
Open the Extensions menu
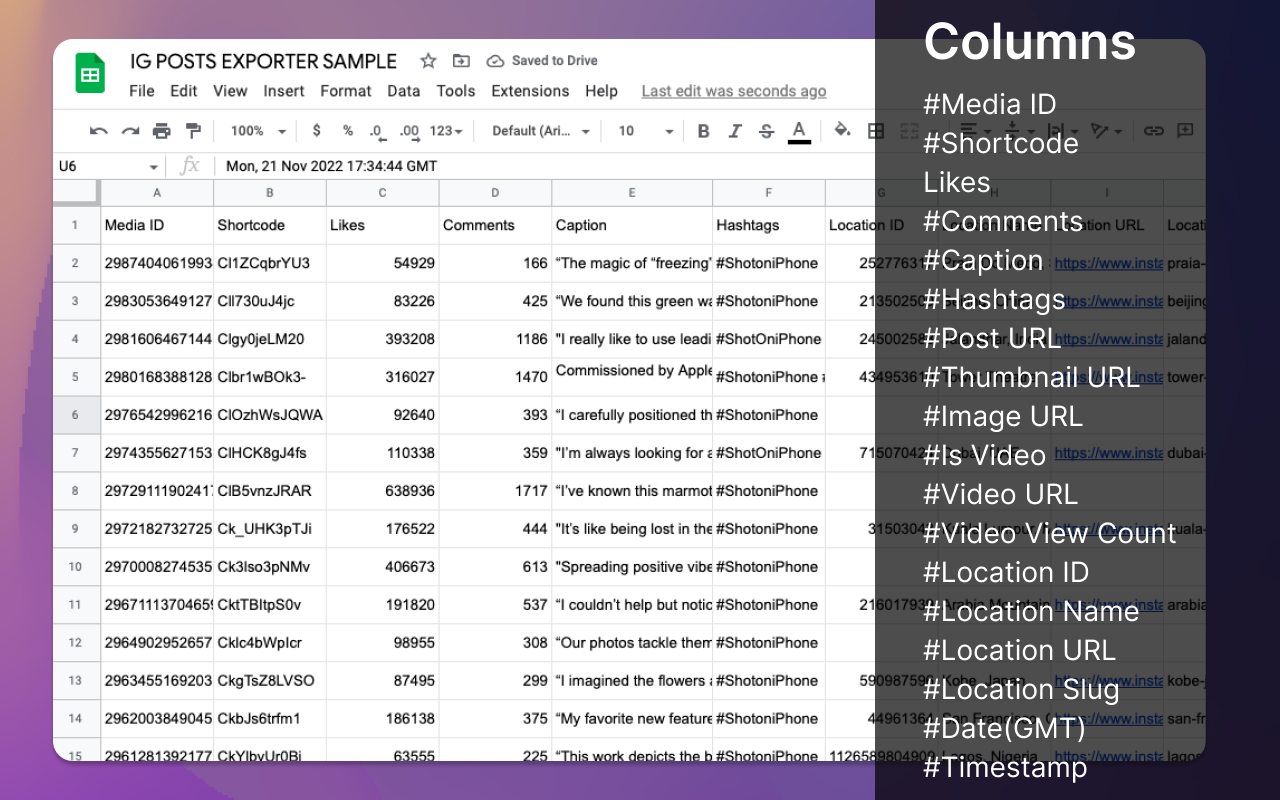pos(530,91)
